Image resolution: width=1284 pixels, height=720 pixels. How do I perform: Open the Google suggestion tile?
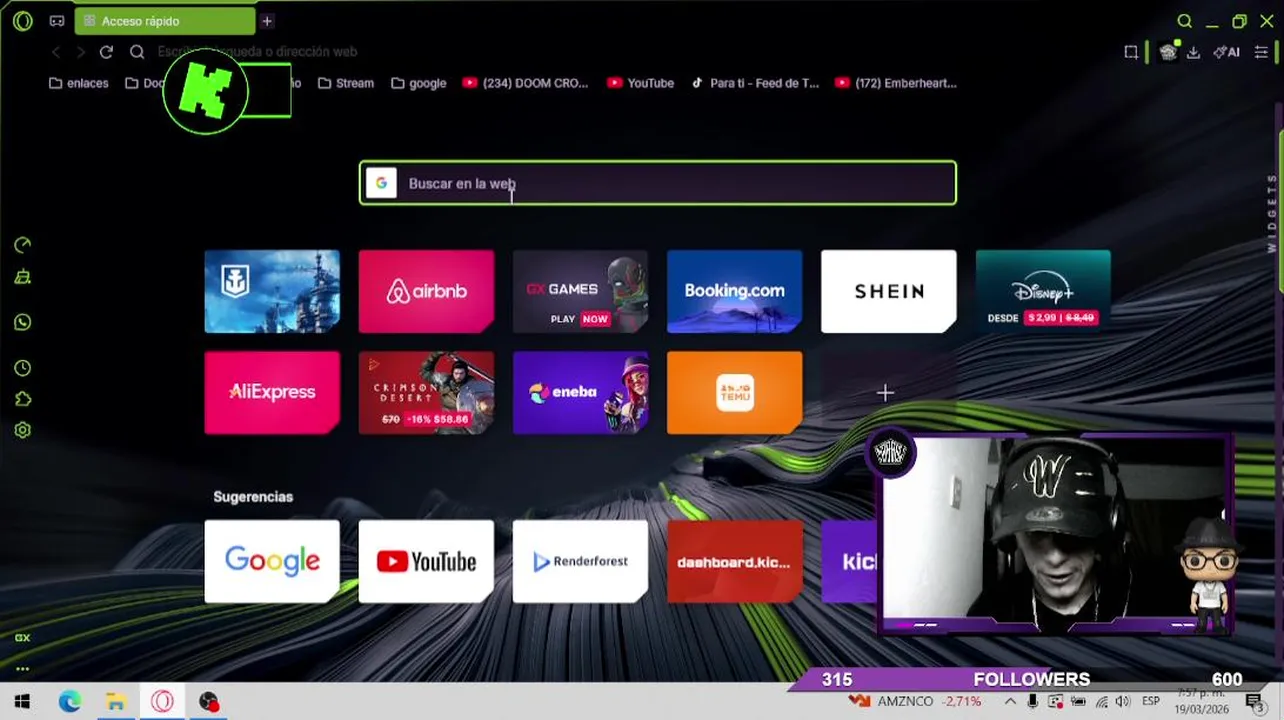tap(272, 561)
